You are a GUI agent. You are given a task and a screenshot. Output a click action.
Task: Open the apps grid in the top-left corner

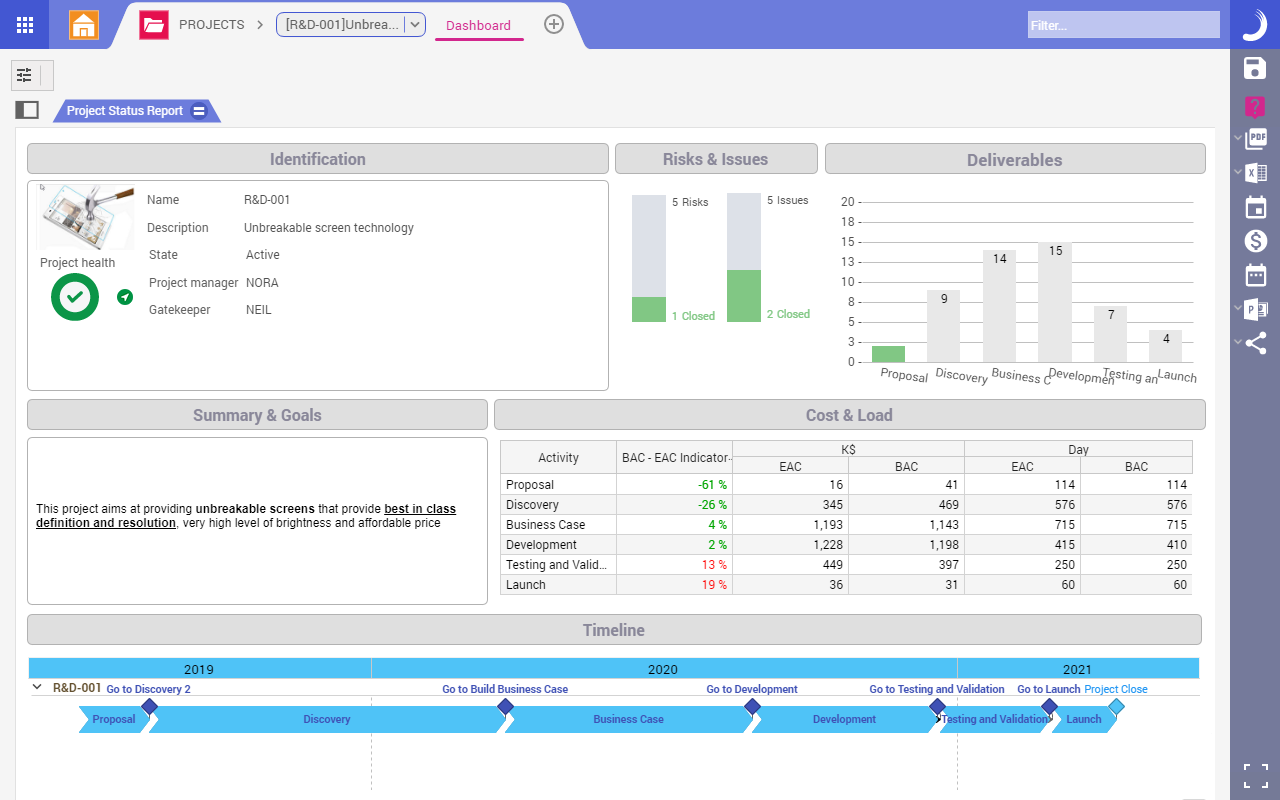pyautogui.click(x=24, y=24)
